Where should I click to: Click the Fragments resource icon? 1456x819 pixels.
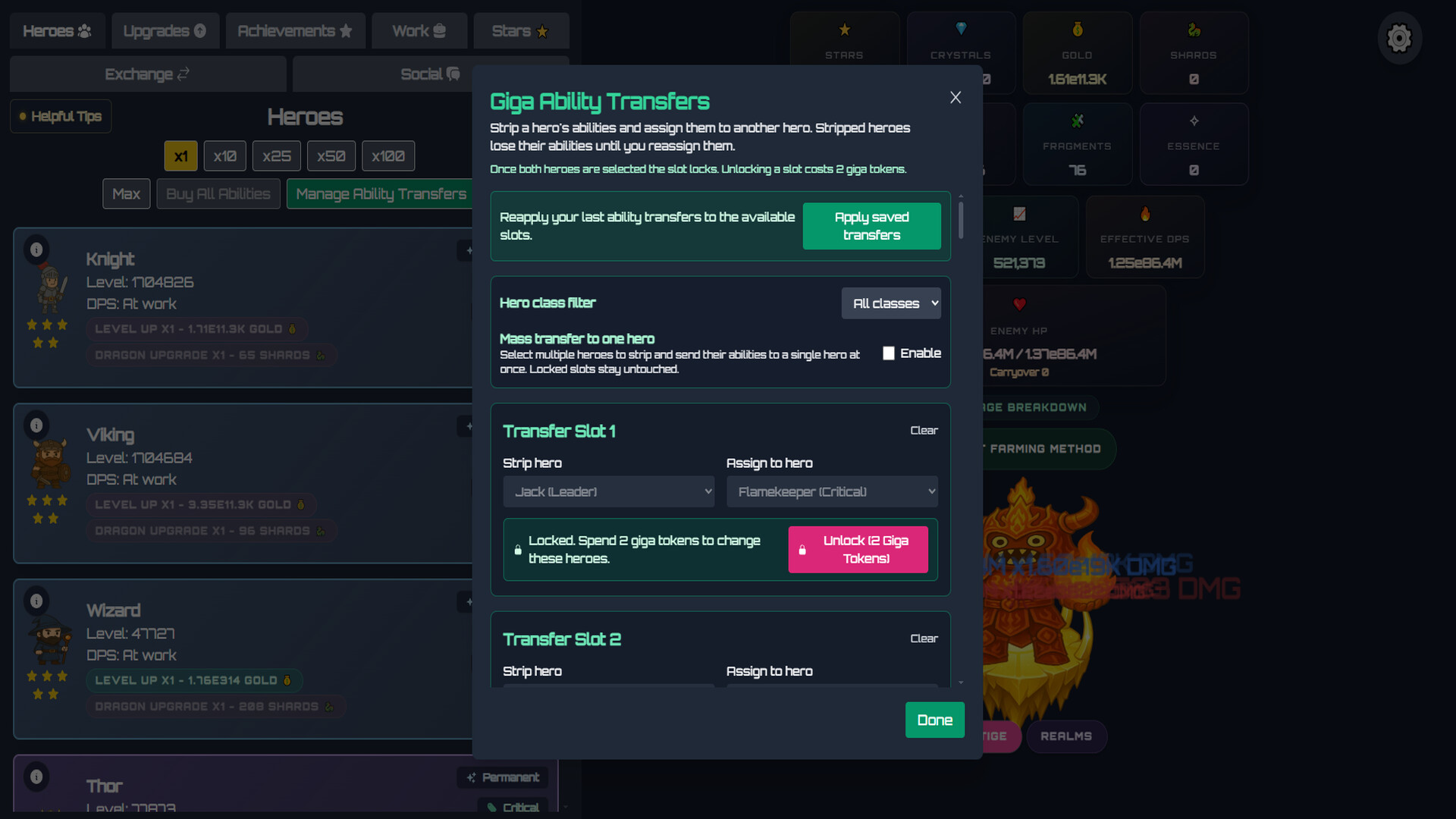click(x=1078, y=121)
